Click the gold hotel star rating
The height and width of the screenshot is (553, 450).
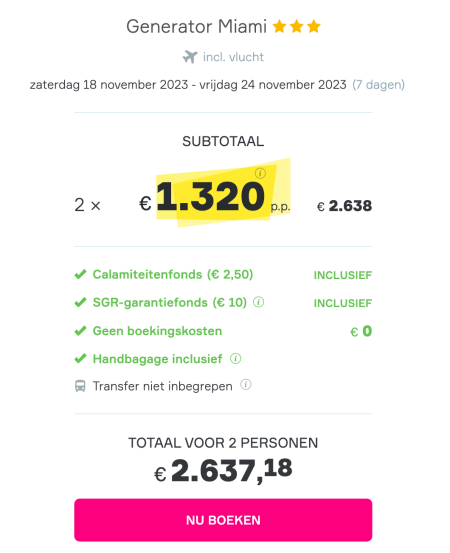[x=297, y=26]
